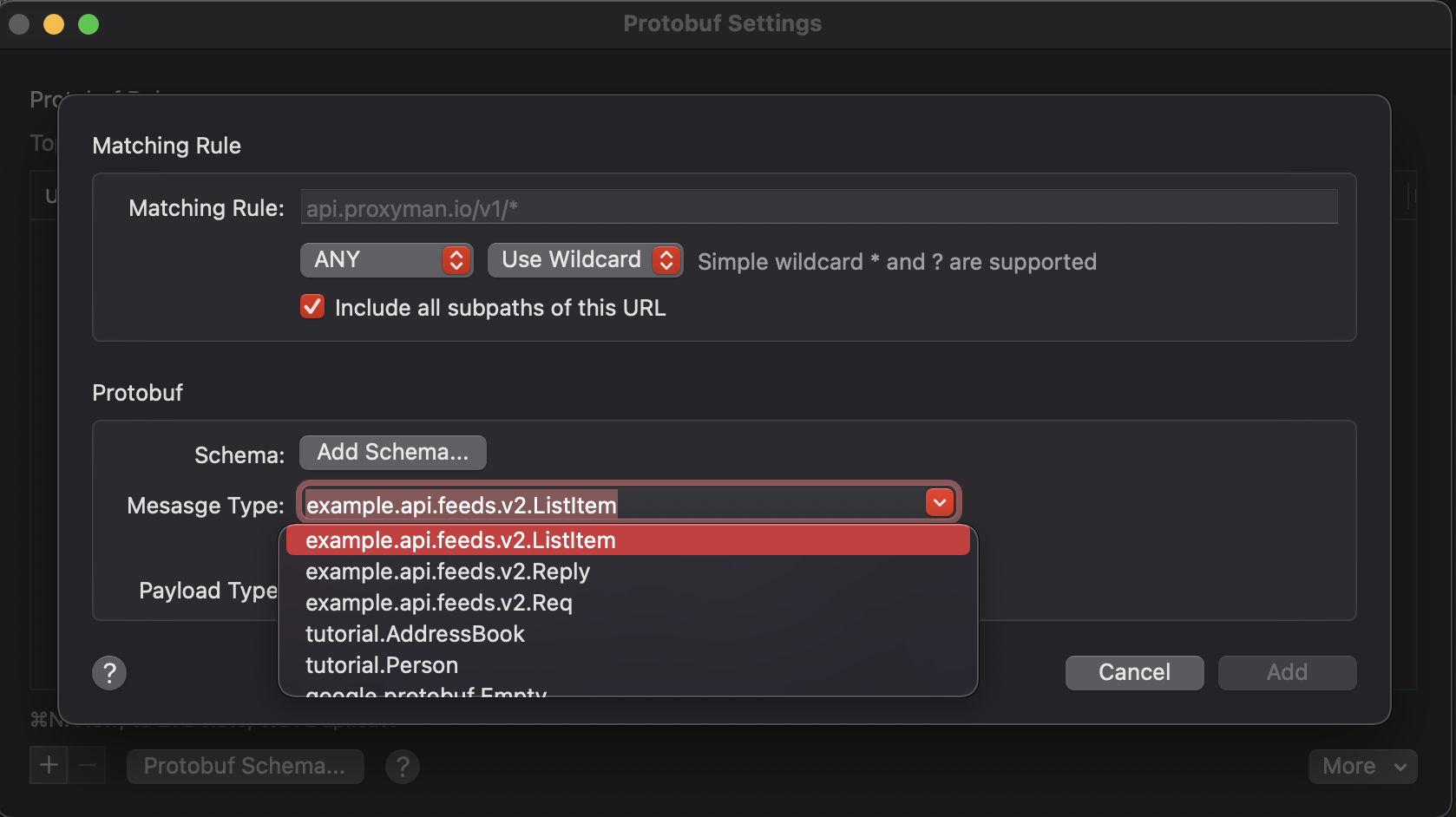
Task: Uncheck Include all subpaths of this URL
Action: click(312, 307)
